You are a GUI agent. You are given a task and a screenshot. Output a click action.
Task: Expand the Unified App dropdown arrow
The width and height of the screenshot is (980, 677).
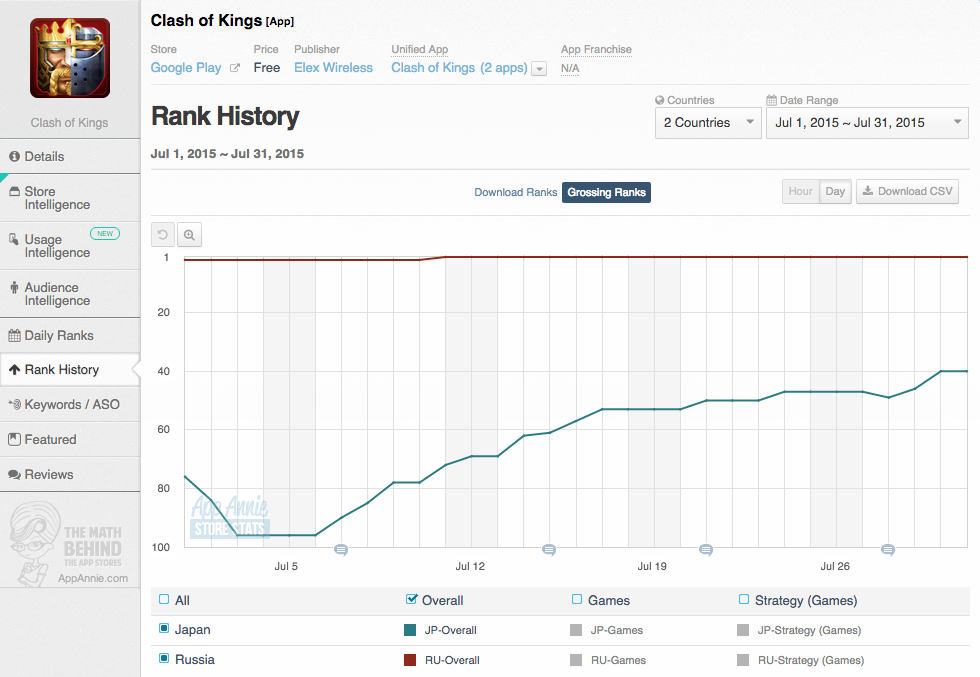click(539, 69)
